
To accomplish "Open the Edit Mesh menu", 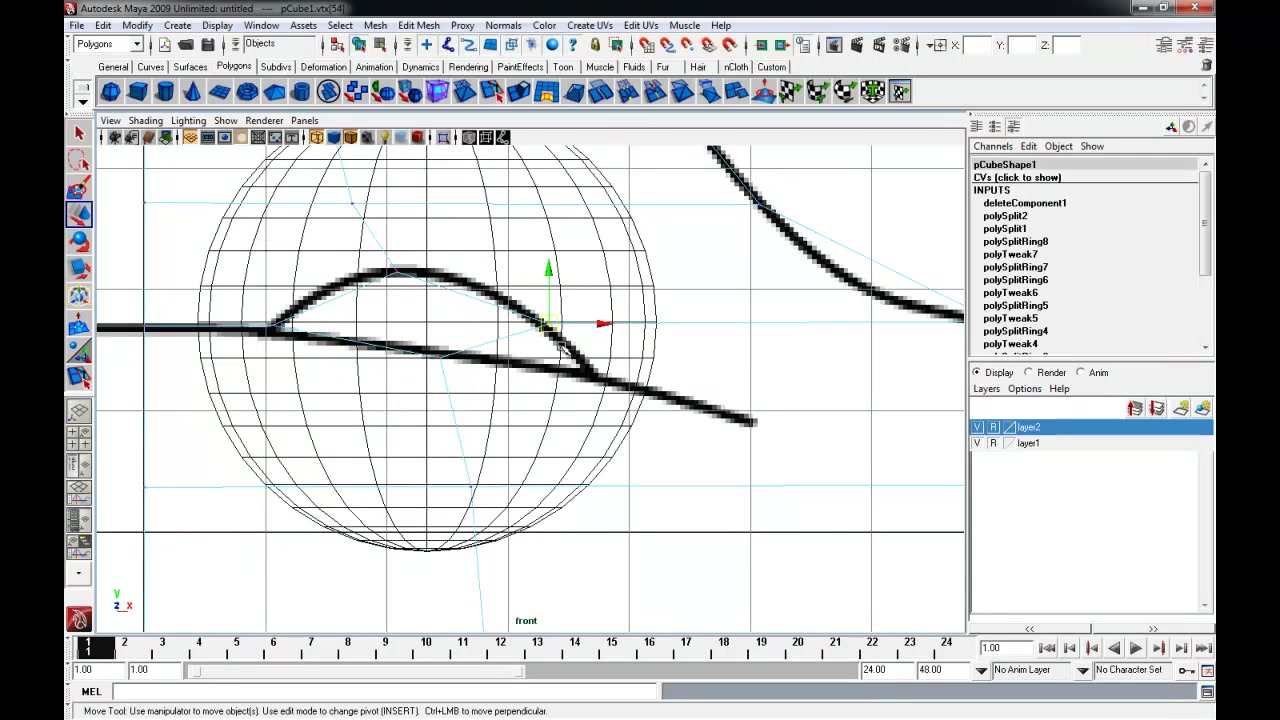I will click(418, 25).
